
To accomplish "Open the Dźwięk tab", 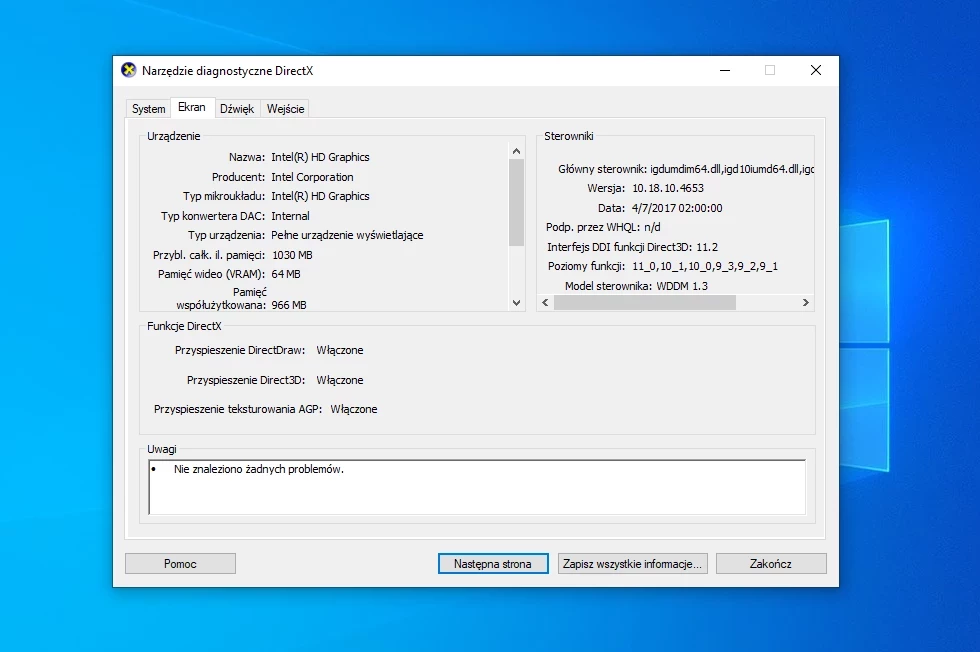I will click(237, 109).
